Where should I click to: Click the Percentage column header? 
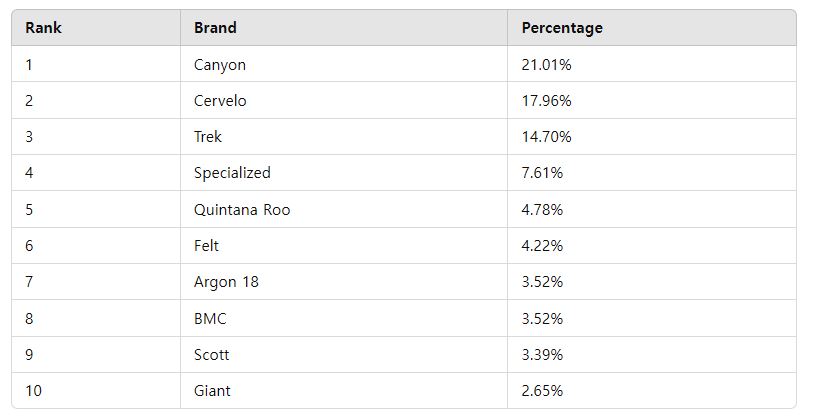[x=562, y=28]
